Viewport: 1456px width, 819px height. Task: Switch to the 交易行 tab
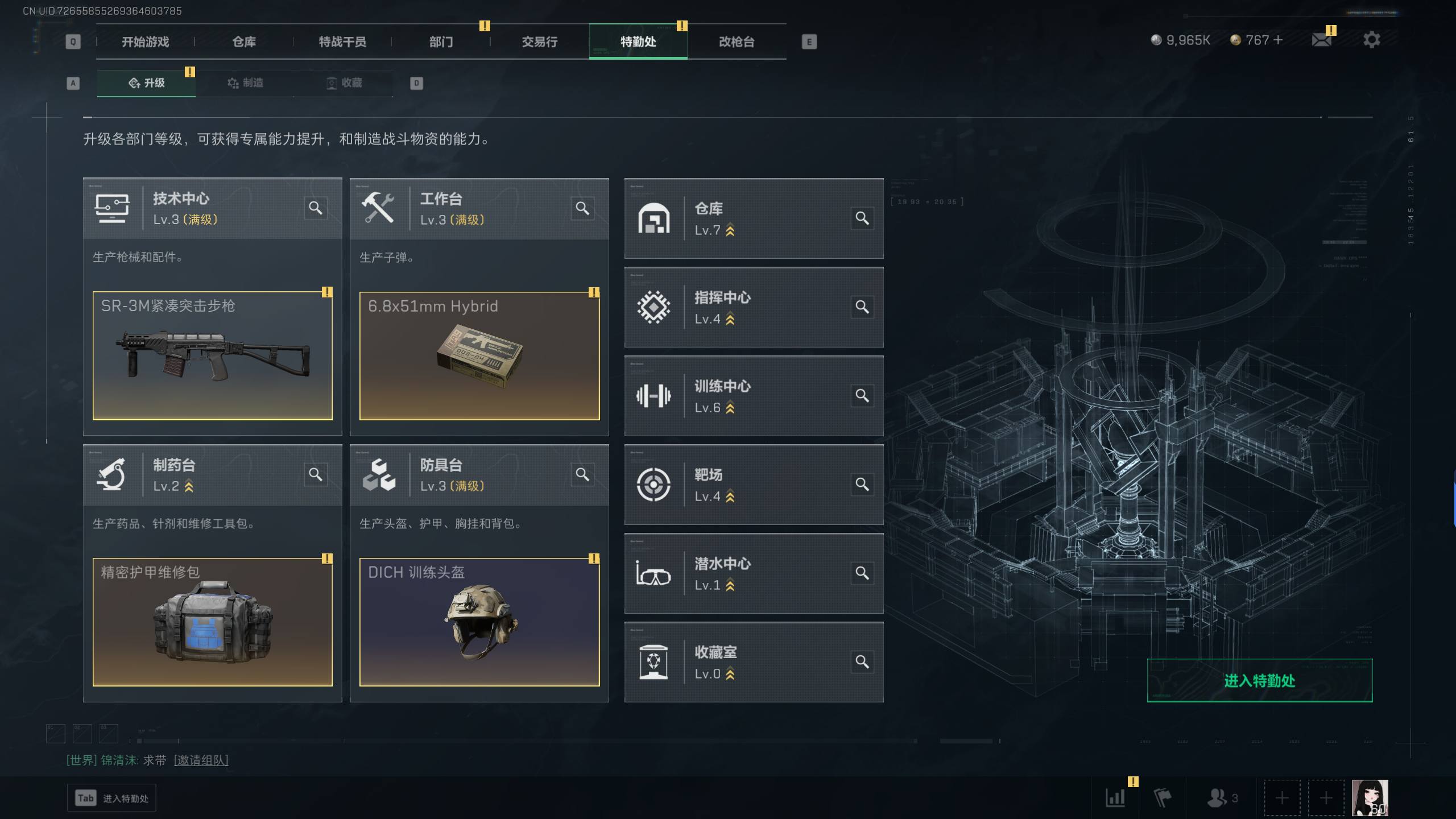click(x=539, y=42)
